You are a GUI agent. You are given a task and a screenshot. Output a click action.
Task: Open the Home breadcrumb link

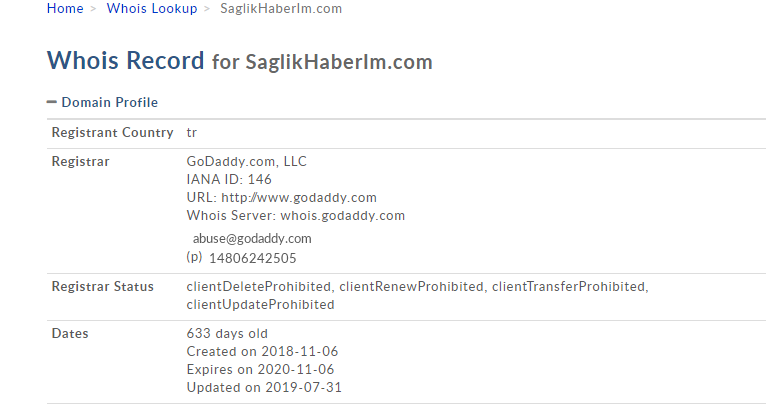coord(65,8)
